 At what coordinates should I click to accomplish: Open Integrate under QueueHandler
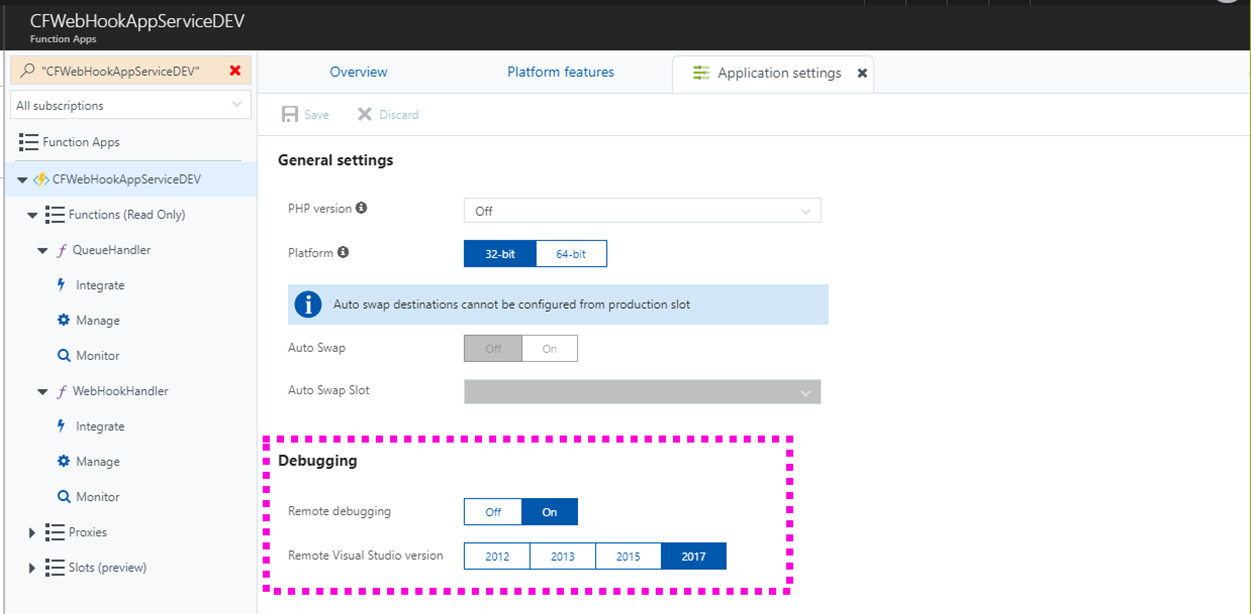click(100, 285)
